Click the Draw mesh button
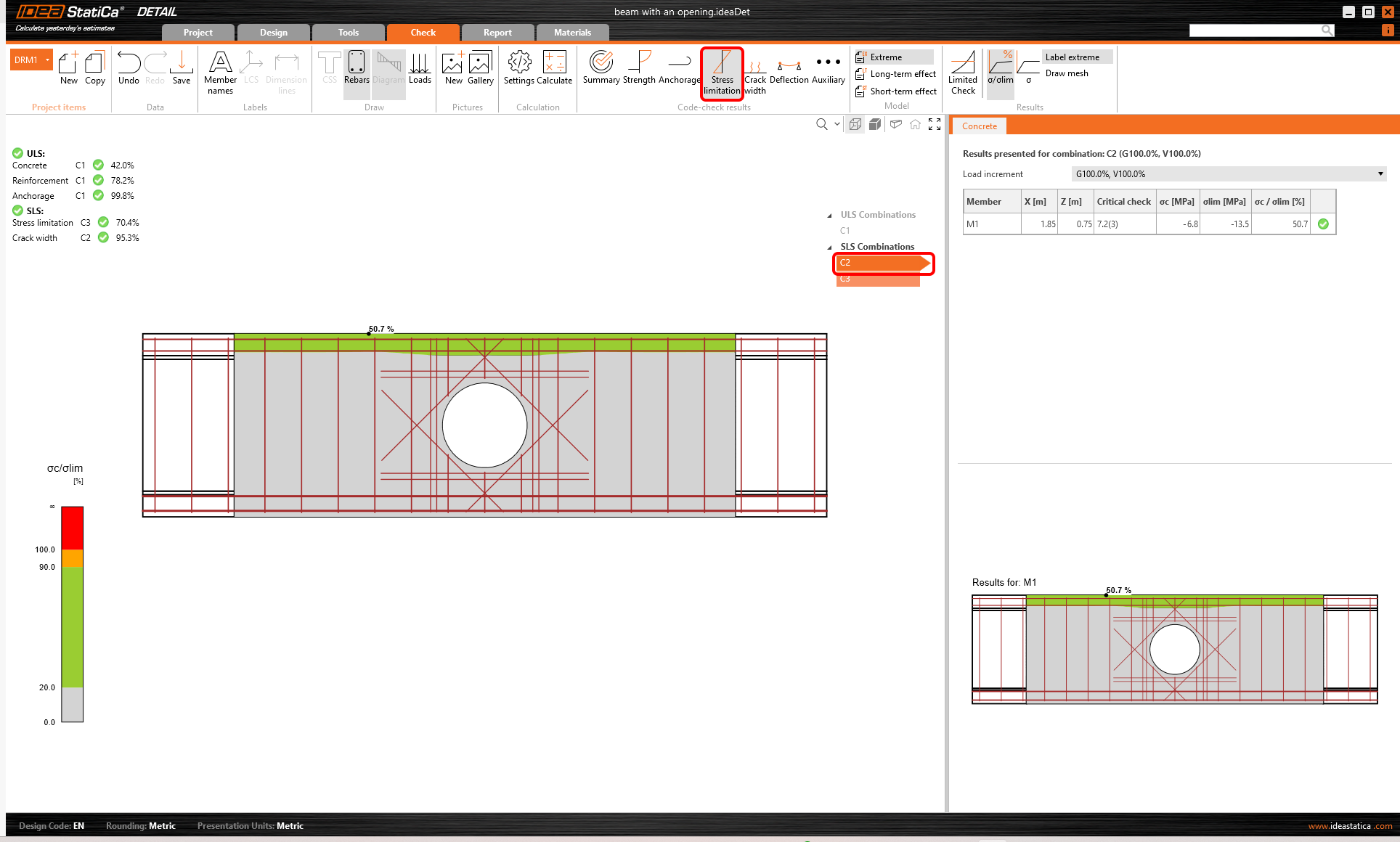The height and width of the screenshot is (842, 1400). click(1067, 73)
